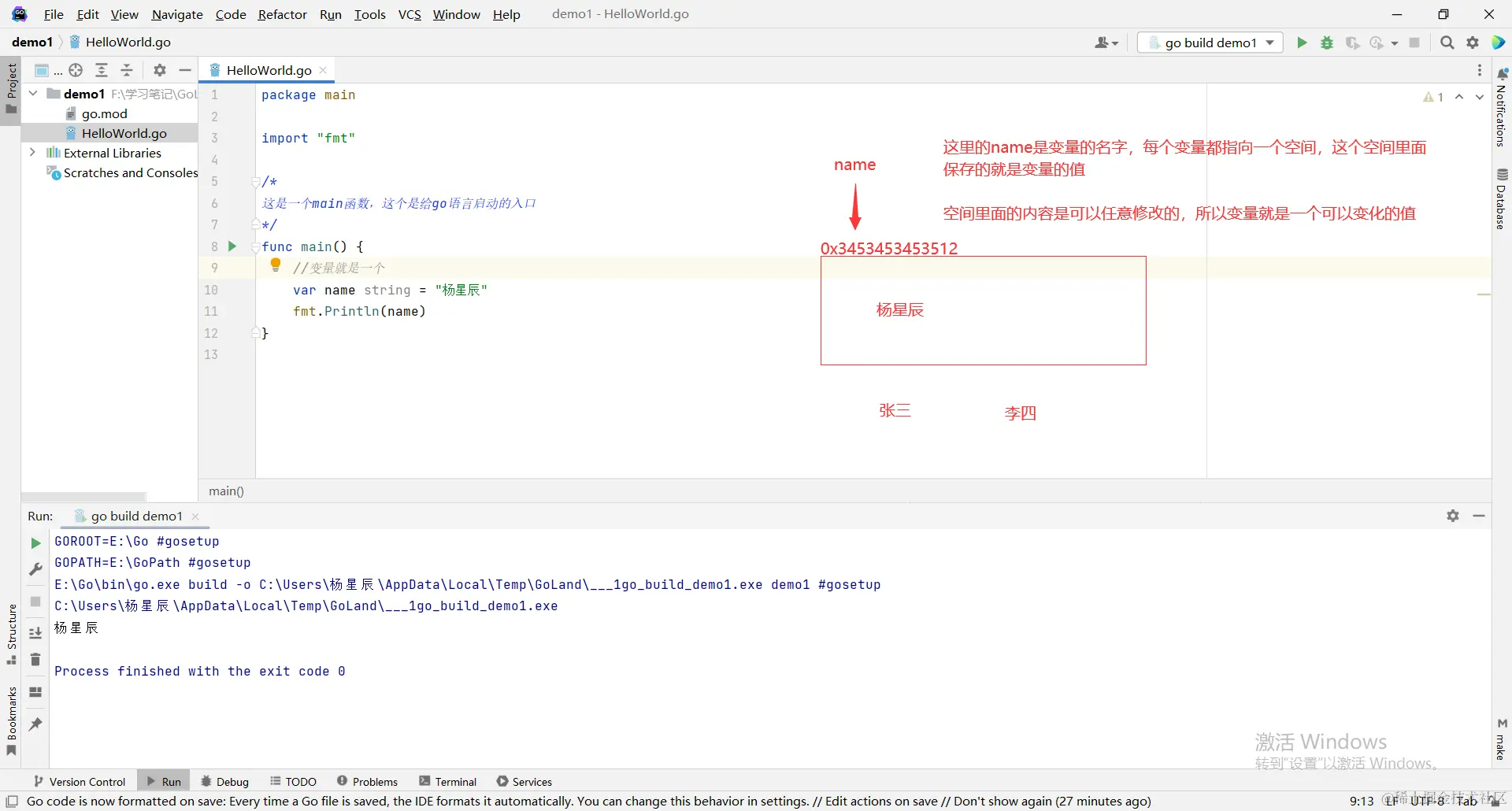The width and height of the screenshot is (1512, 811).
Task: Click the JetBrains Code With Me icon at top right
Action: click(x=1498, y=43)
